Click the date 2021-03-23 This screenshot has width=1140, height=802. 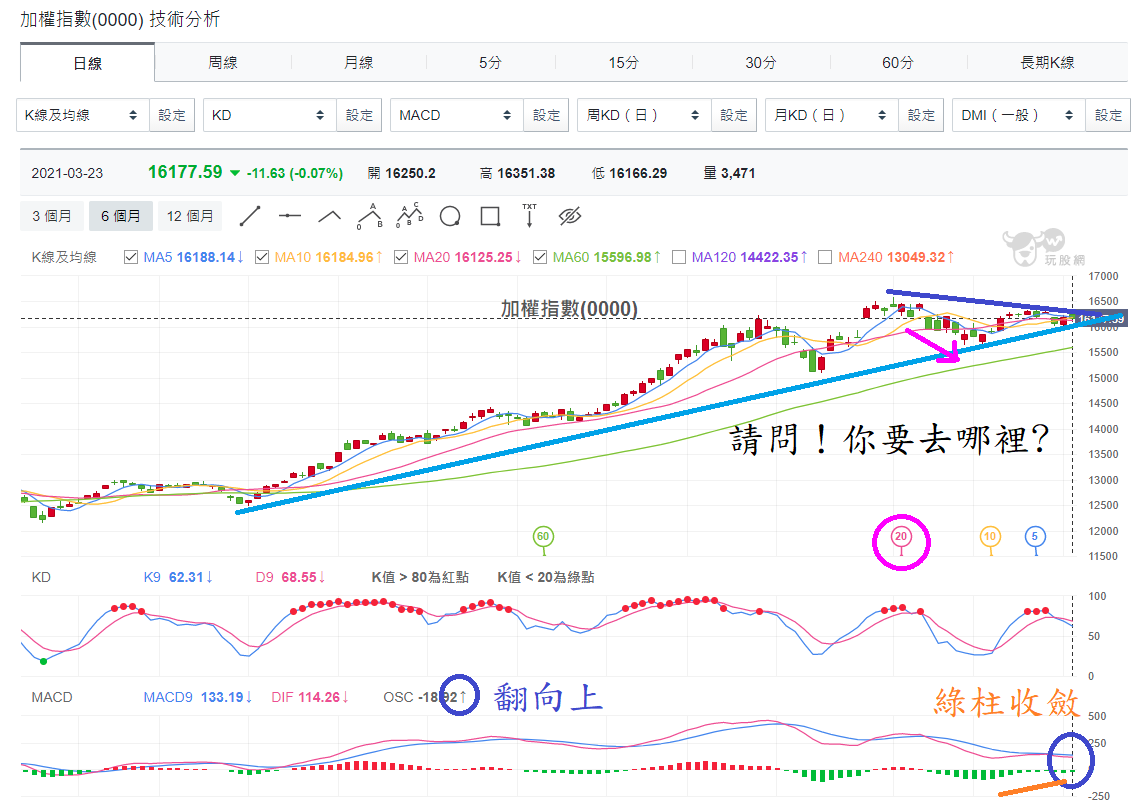point(67,173)
